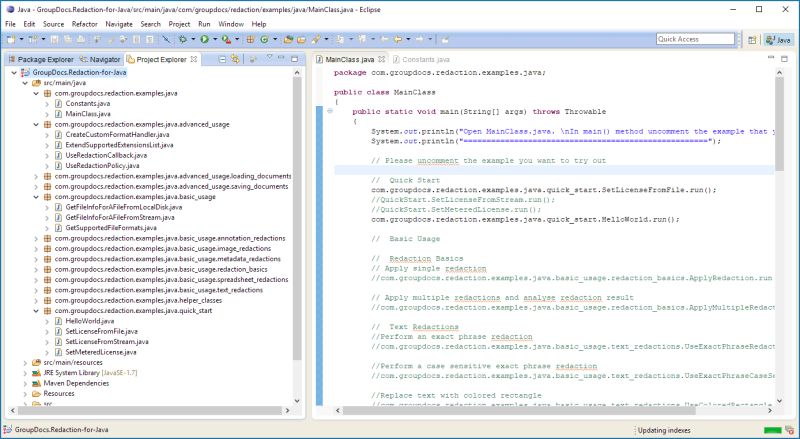Select SetMeteredLicense.java file

(x=101, y=352)
